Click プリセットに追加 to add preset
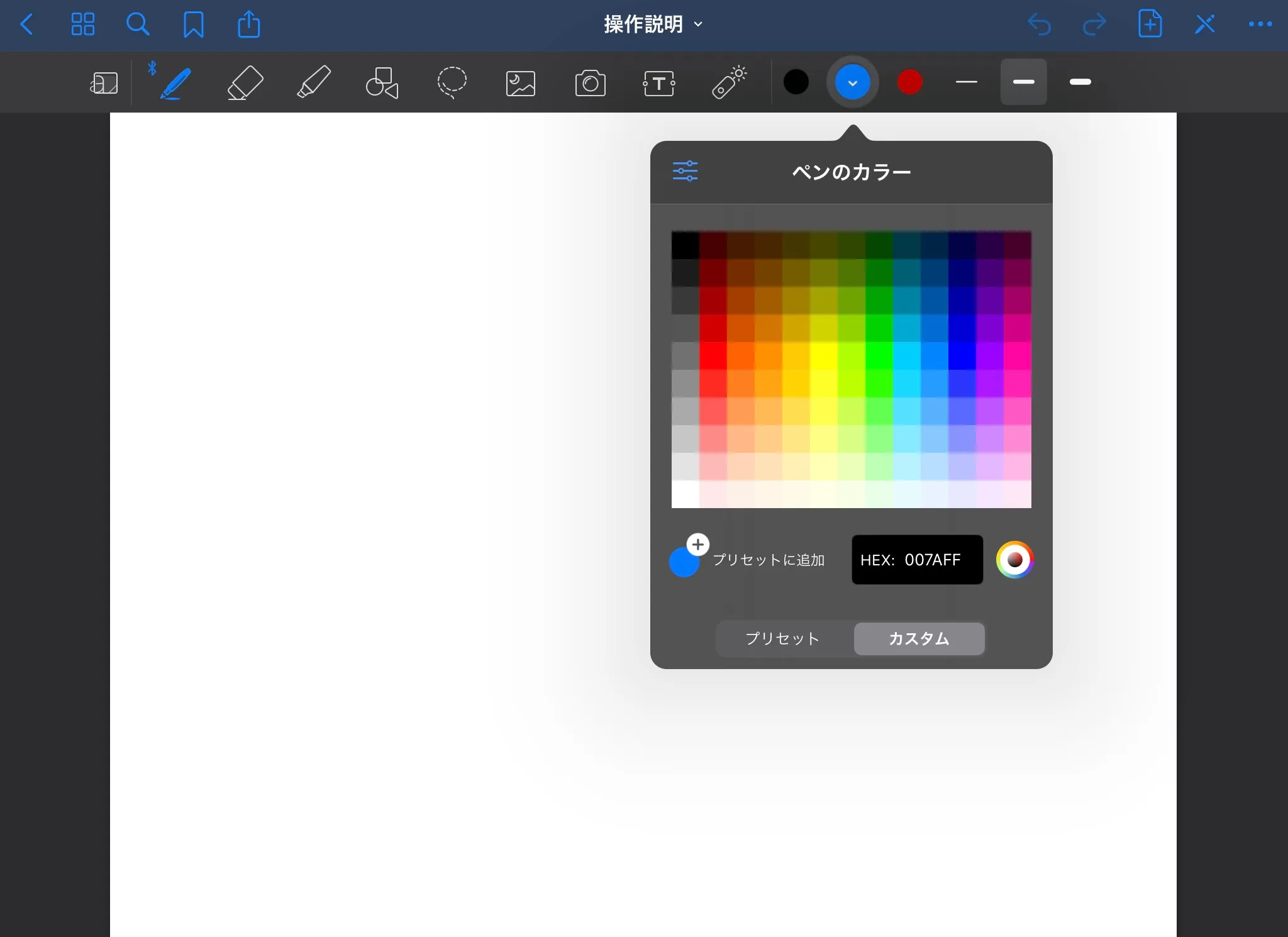Viewport: 1288px width, 937px height. 768,560
